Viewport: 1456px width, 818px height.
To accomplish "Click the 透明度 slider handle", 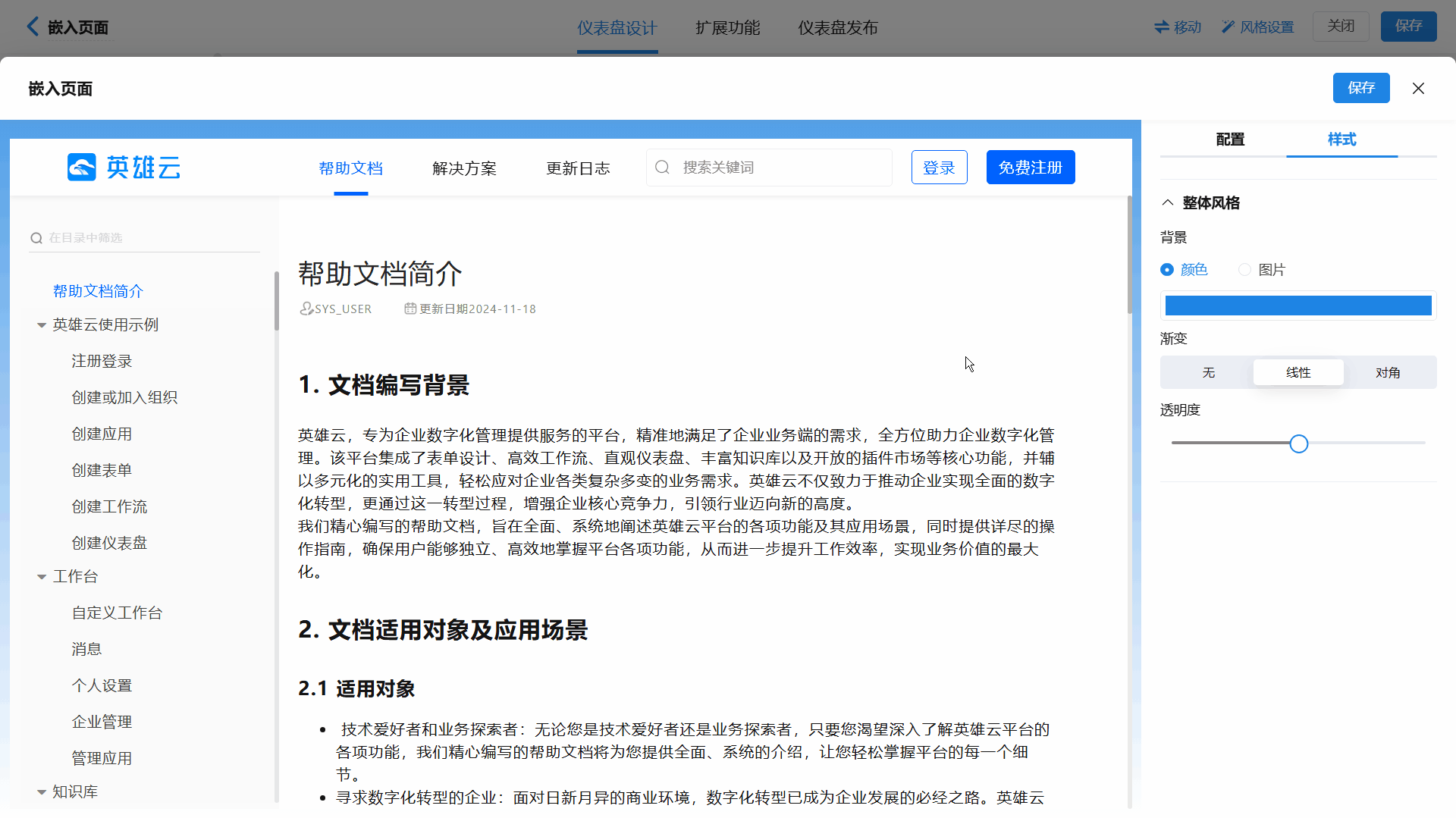I will (1299, 443).
